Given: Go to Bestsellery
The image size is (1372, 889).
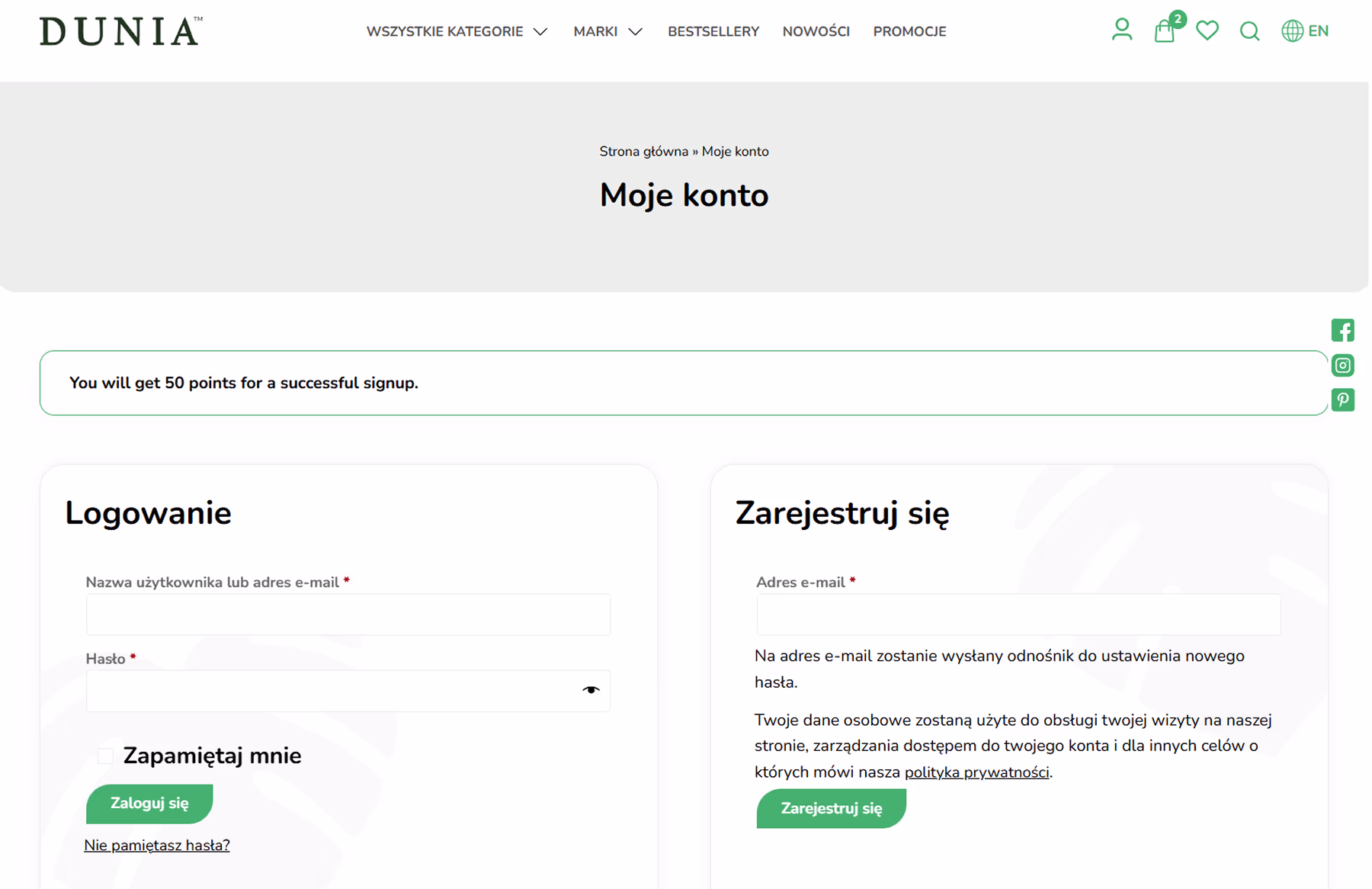Looking at the screenshot, I should click(713, 31).
